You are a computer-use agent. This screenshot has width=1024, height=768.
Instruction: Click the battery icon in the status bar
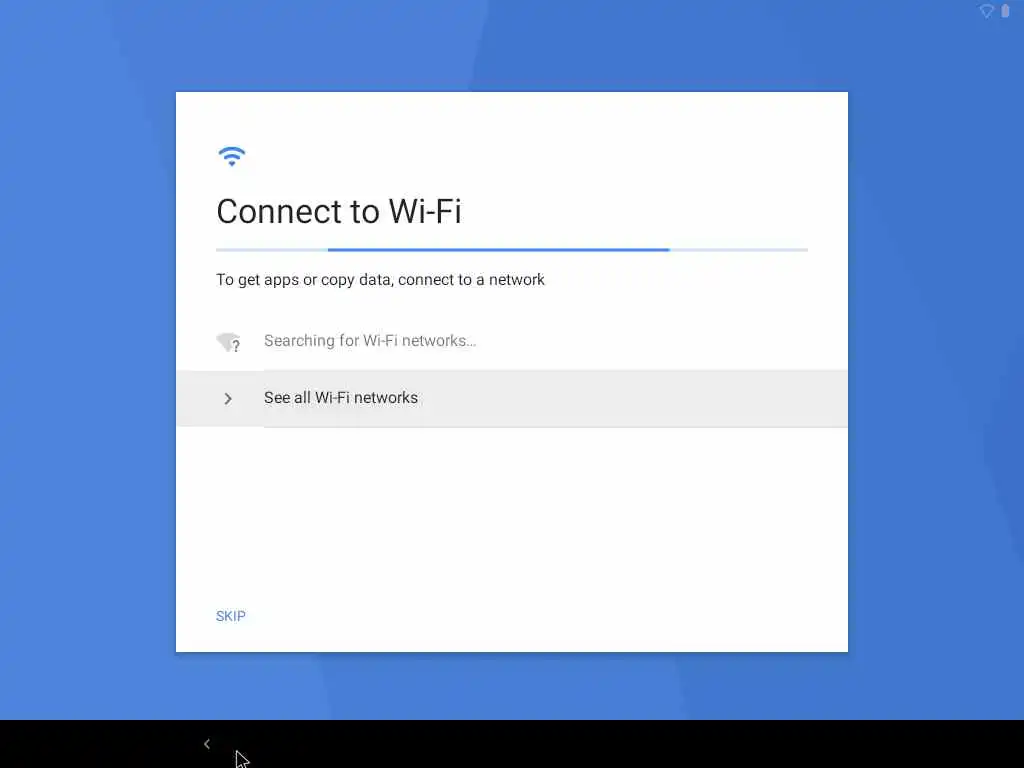1005,11
